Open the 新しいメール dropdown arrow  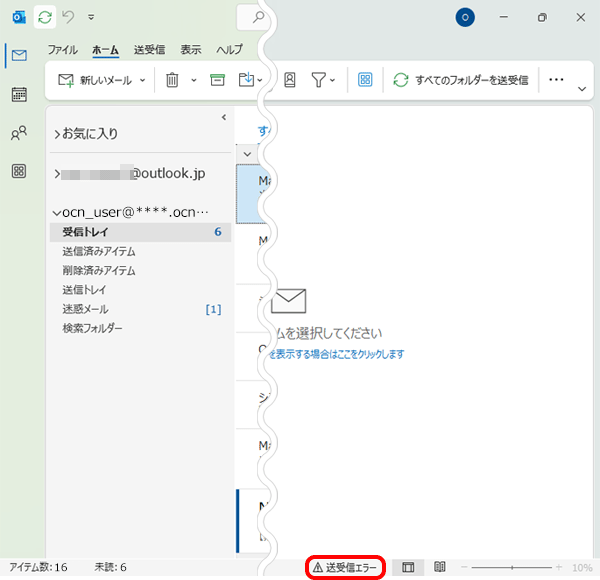tap(142, 80)
